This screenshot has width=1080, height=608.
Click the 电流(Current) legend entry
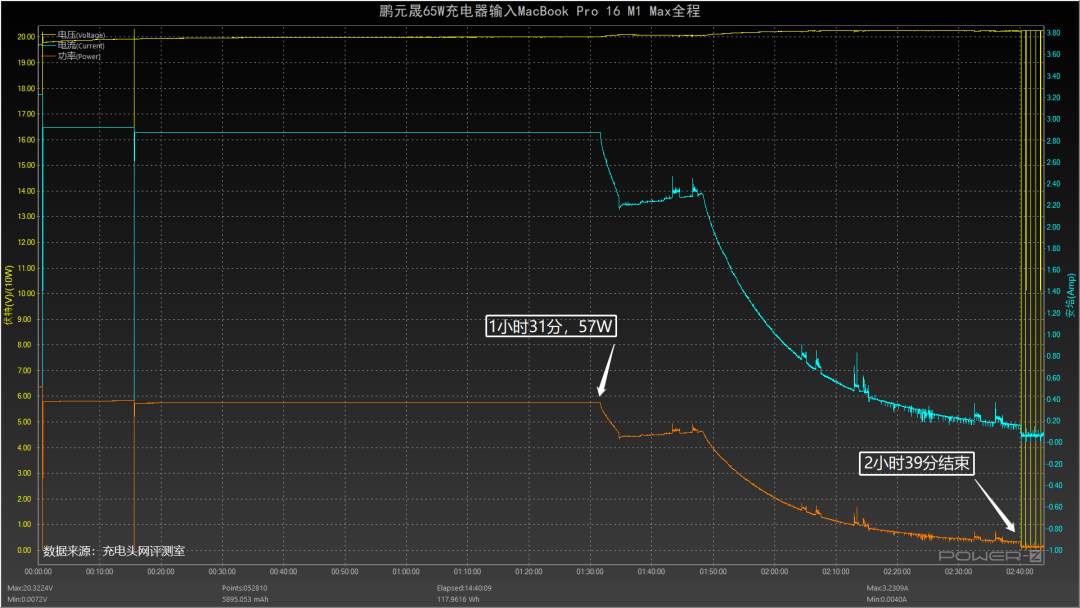[74, 45]
